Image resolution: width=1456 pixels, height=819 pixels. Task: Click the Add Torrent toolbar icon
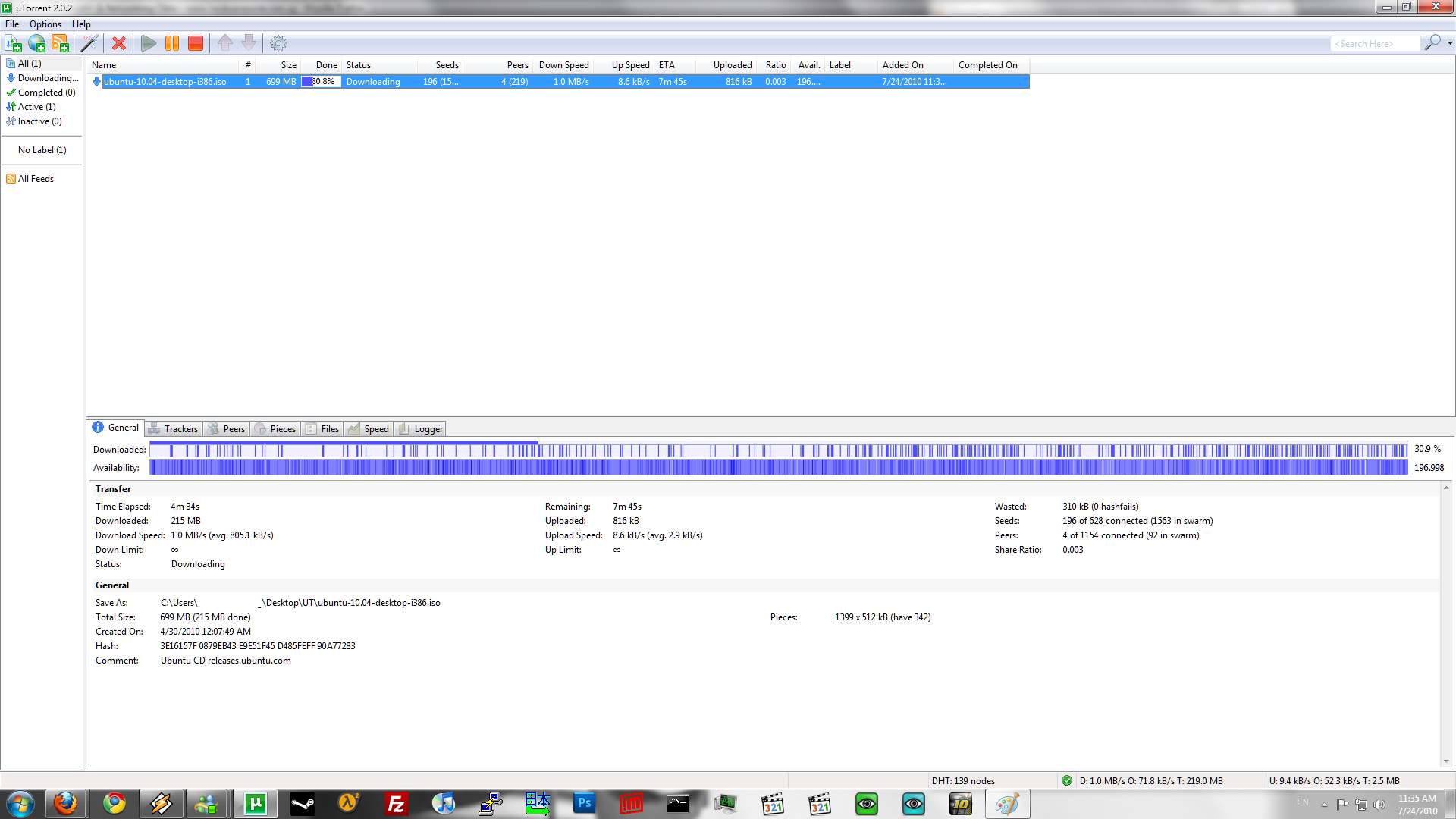pos(13,43)
